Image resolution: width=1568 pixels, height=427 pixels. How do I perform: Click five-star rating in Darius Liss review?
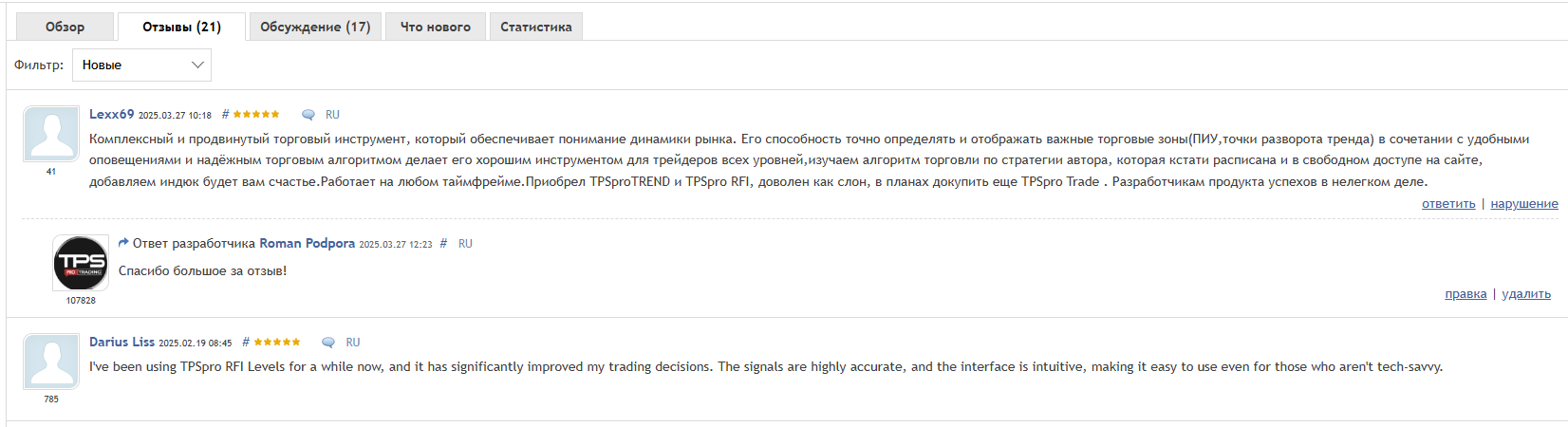pyautogui.click(x=277, y=343)
